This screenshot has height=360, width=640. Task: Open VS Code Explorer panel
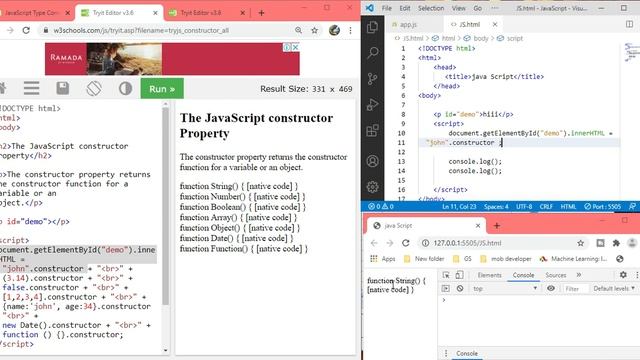pyautogui.click(x=372, y=27)
